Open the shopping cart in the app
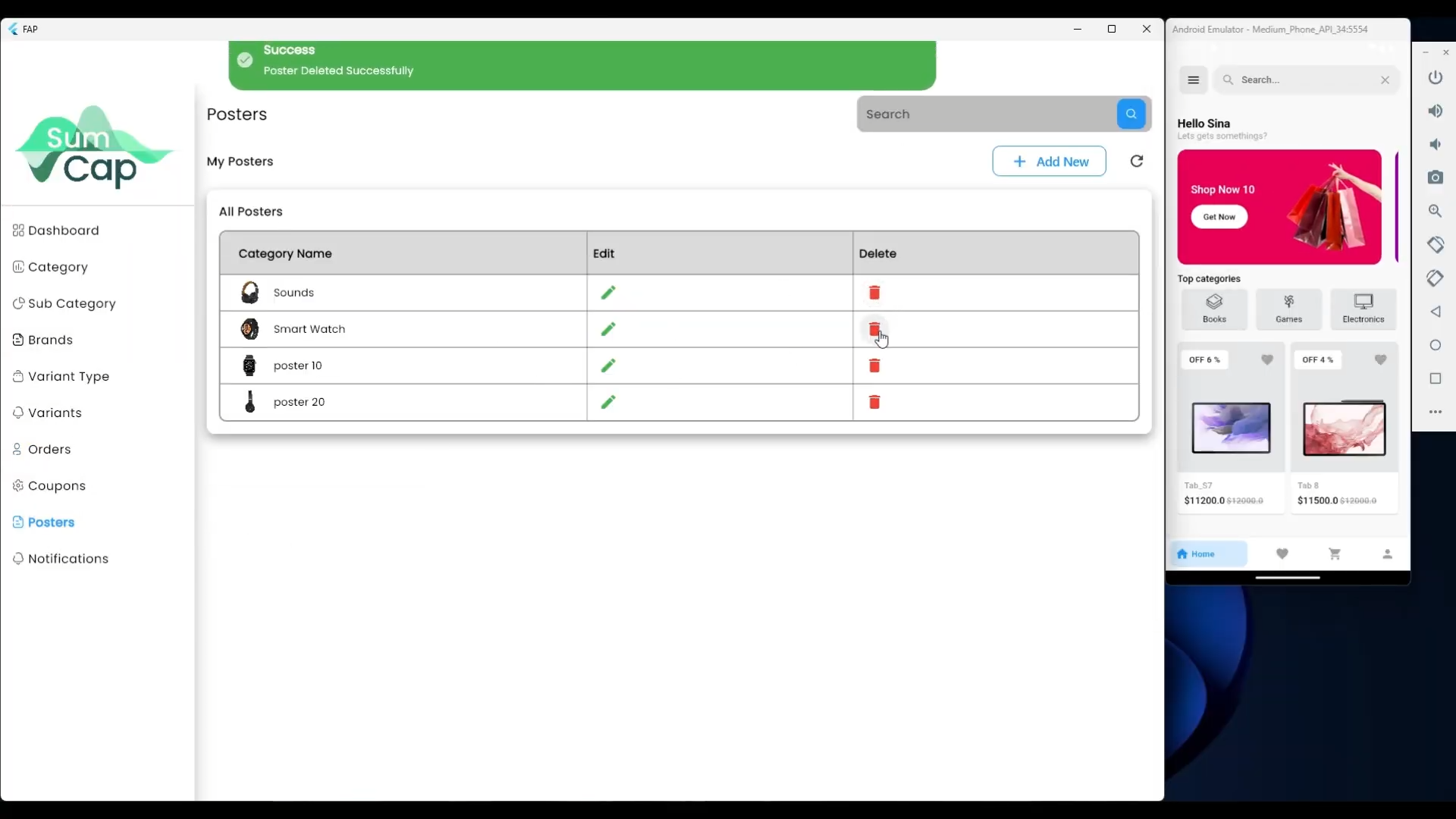 coord(1335,554)
